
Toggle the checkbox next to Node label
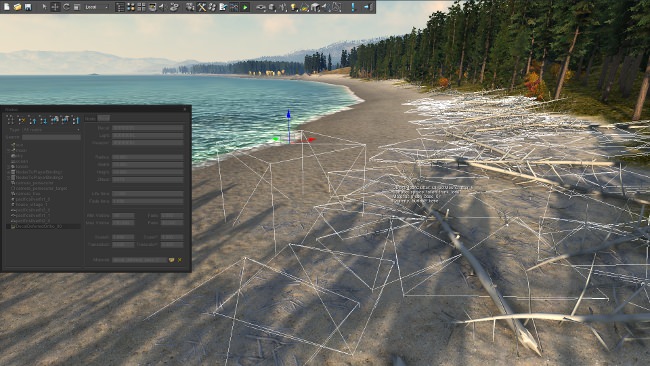(x=104, y=118)
